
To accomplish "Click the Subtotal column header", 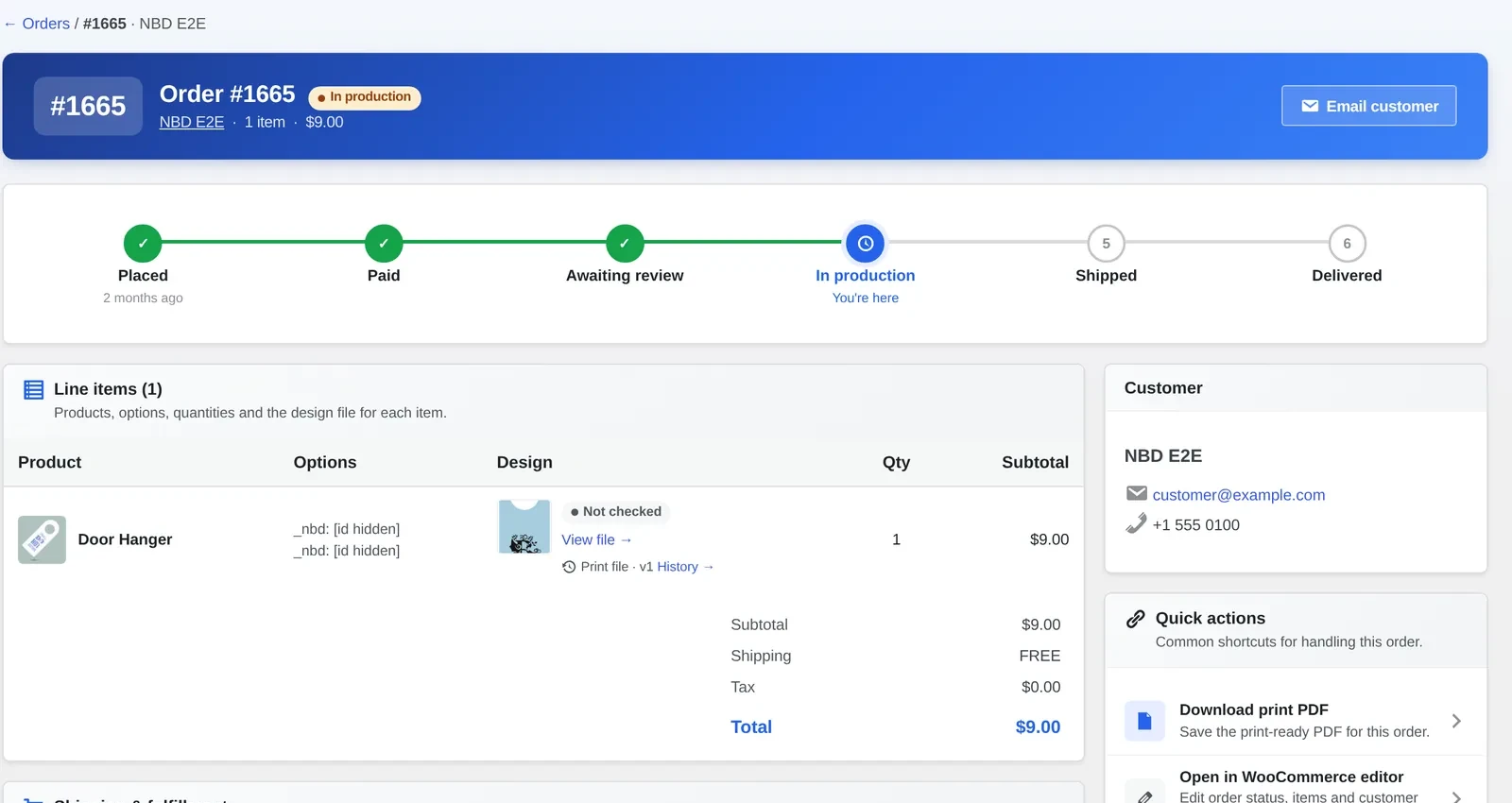I will (1035, 462).
